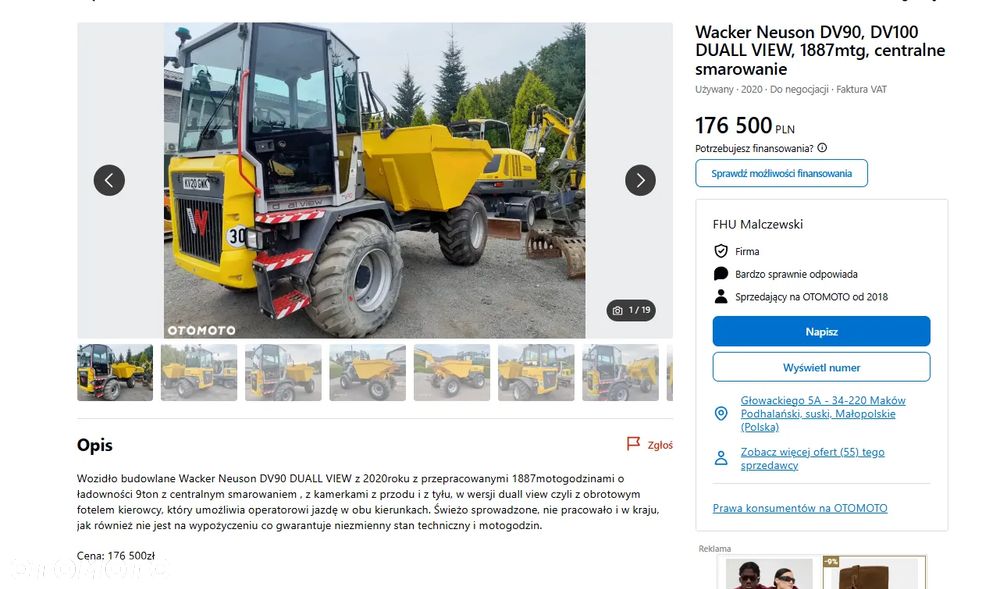
Task: Click Wyświetl numer to reveal phone
Action: (x=821, y=368)
